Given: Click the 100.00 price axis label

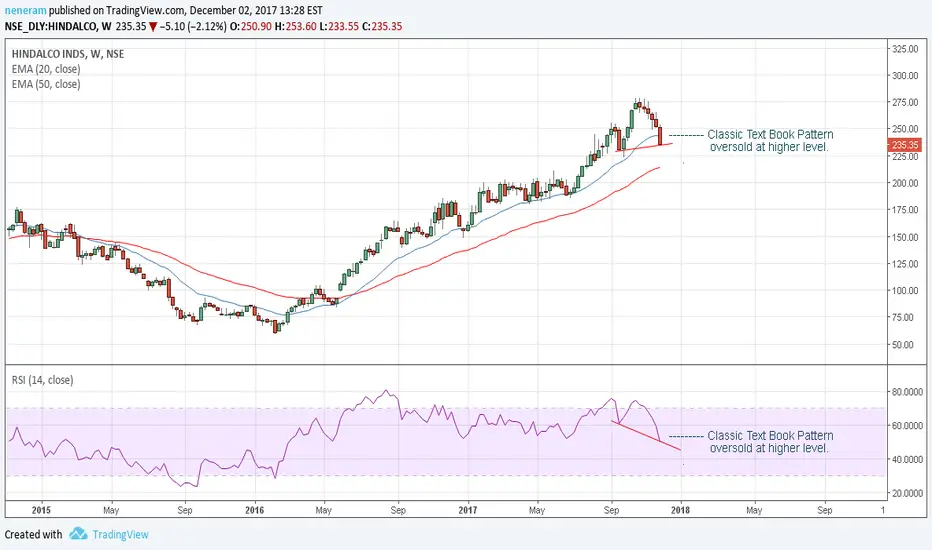Looking at the screenshot, I should [x=905, y=291].
